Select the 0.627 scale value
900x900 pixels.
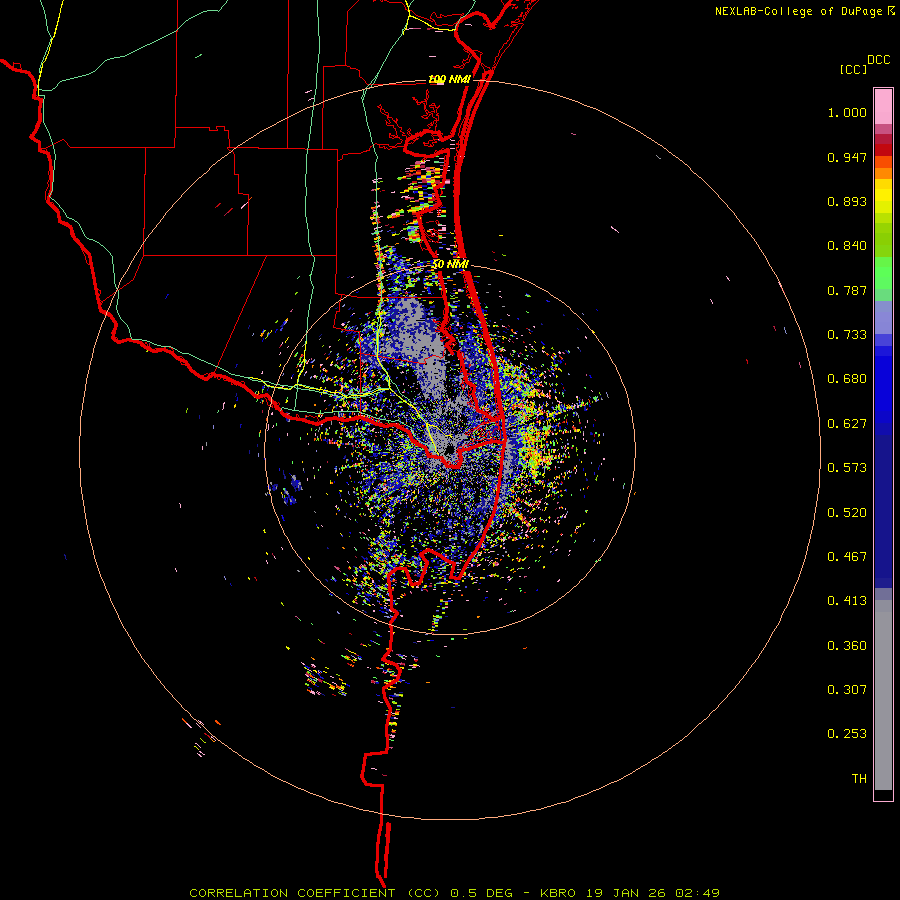click(847, 424)
